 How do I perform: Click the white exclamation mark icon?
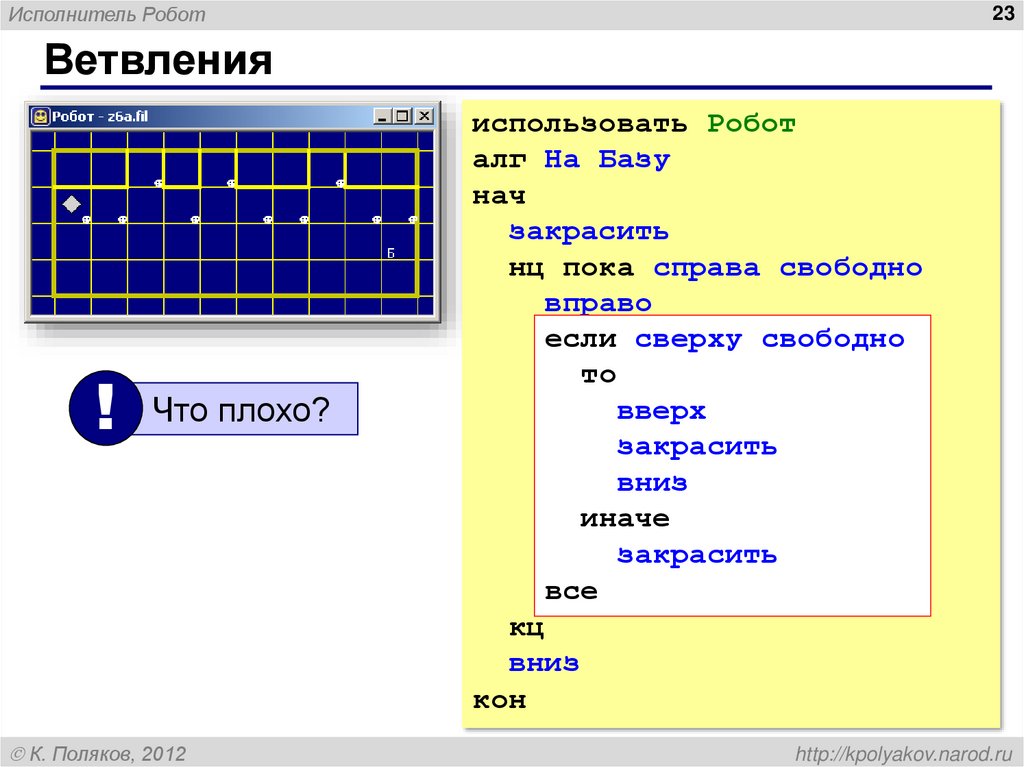pos(104,407)
